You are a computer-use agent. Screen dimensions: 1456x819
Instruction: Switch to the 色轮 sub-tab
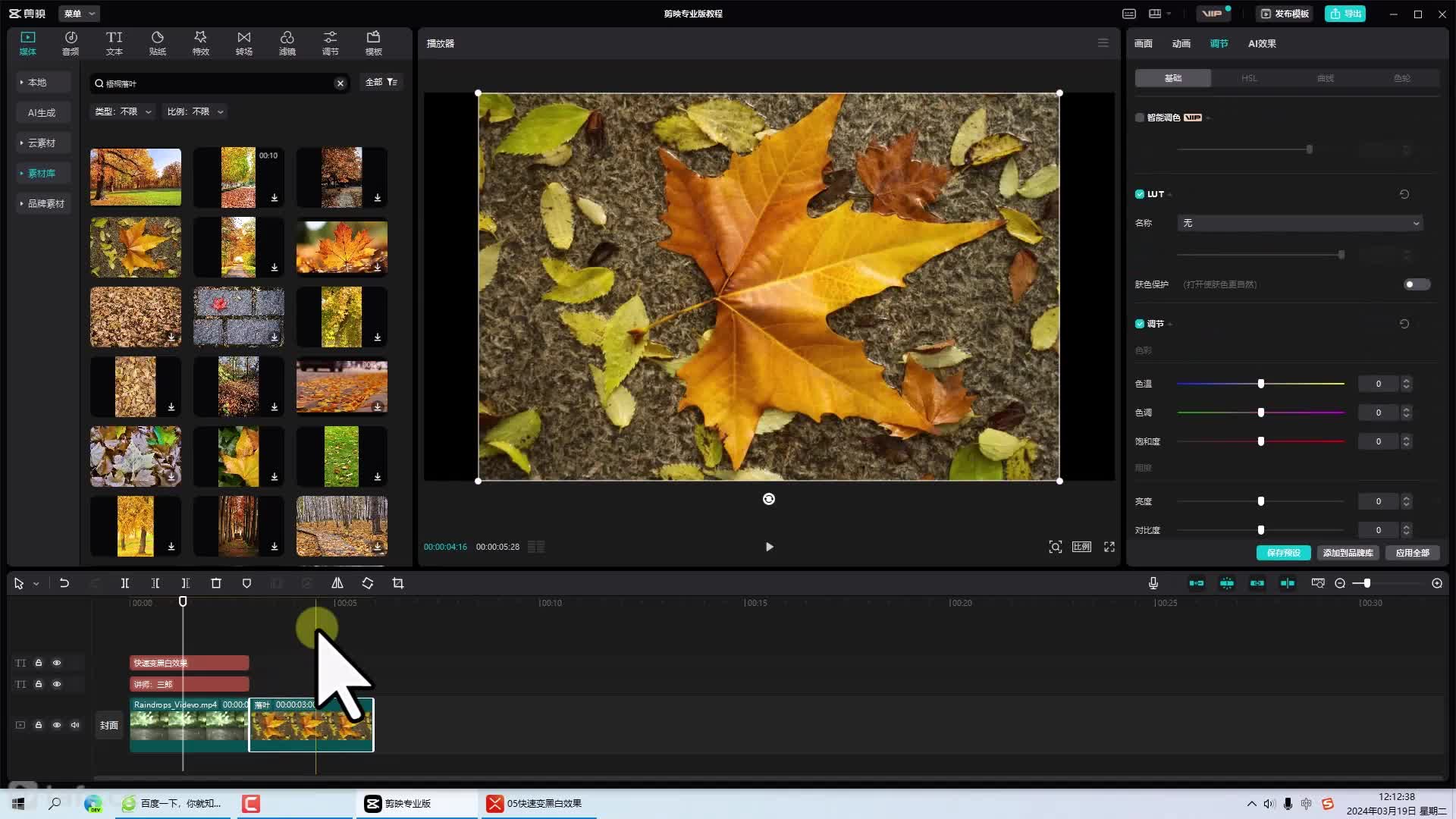click(1401, 78)
